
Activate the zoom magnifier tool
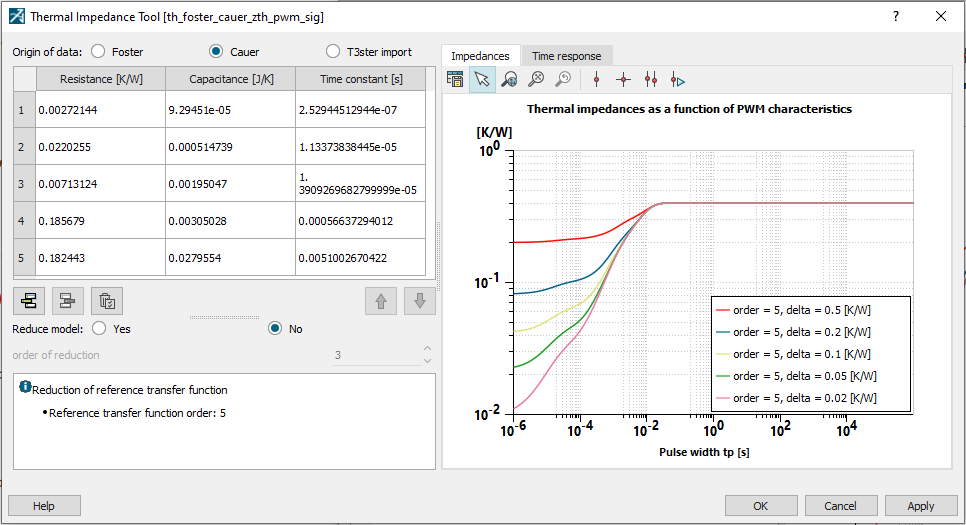[509, 80]
